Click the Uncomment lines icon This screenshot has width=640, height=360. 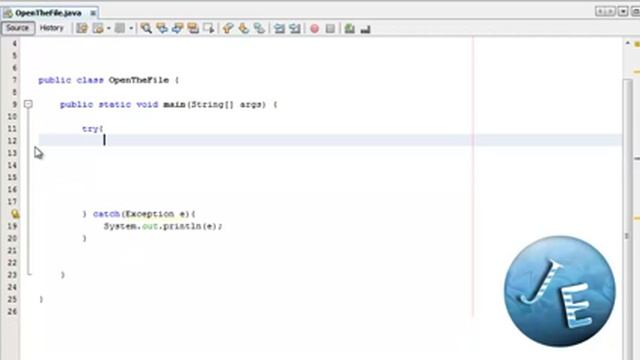365,29
